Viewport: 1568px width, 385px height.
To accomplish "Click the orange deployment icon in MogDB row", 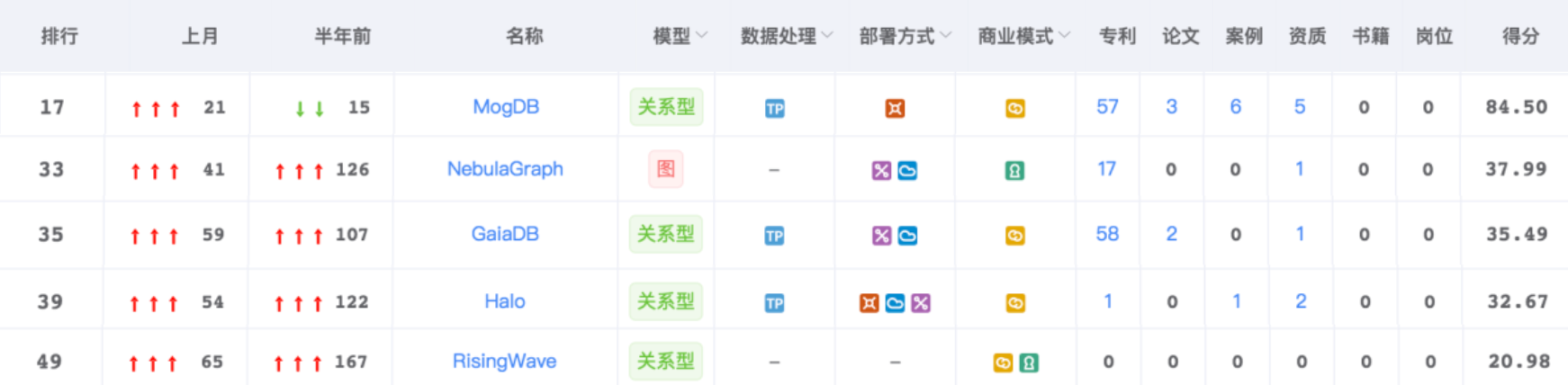I will (x=895, y=109).
